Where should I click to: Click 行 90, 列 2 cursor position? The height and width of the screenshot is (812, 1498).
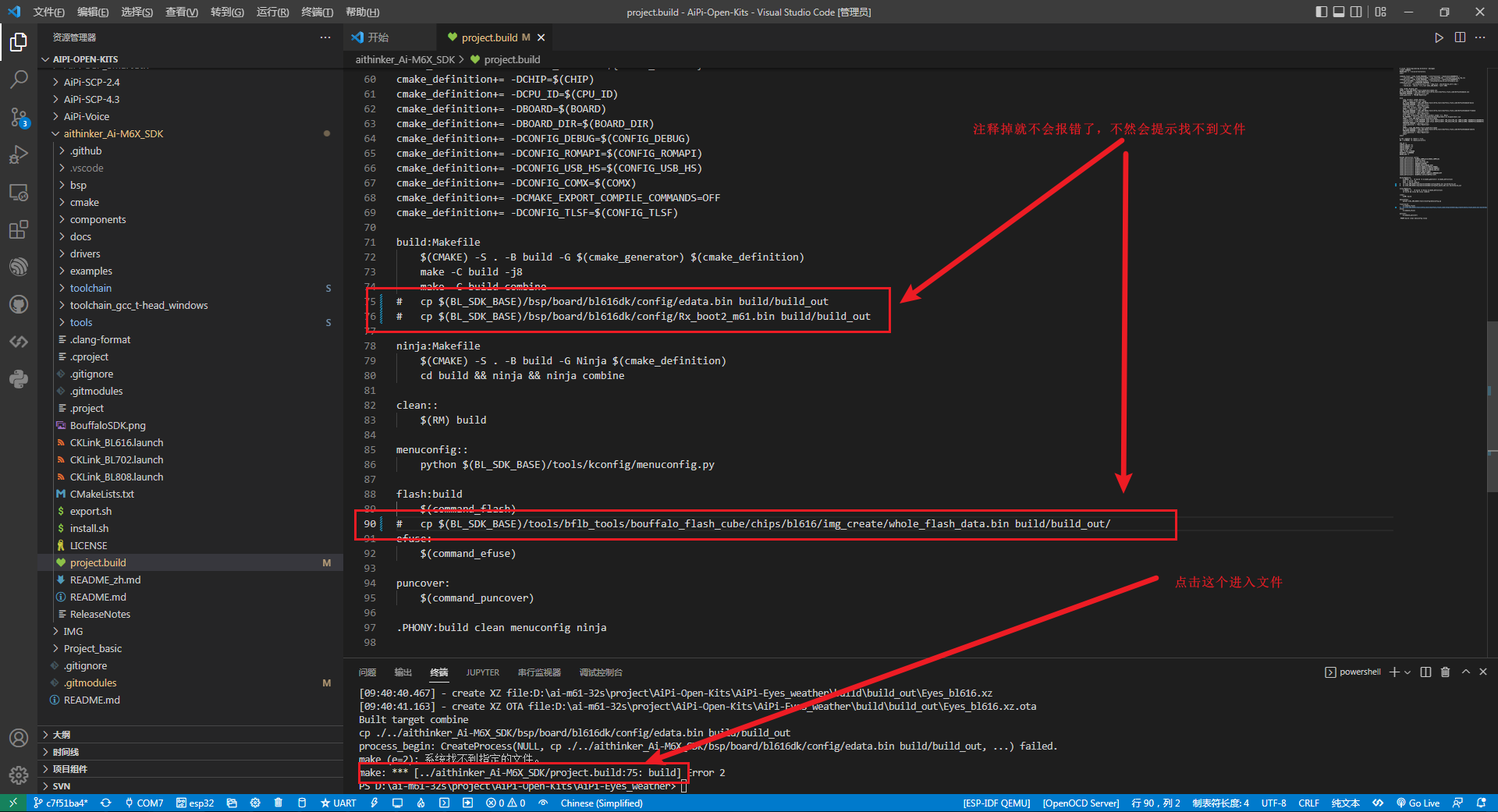point(1155,803)
